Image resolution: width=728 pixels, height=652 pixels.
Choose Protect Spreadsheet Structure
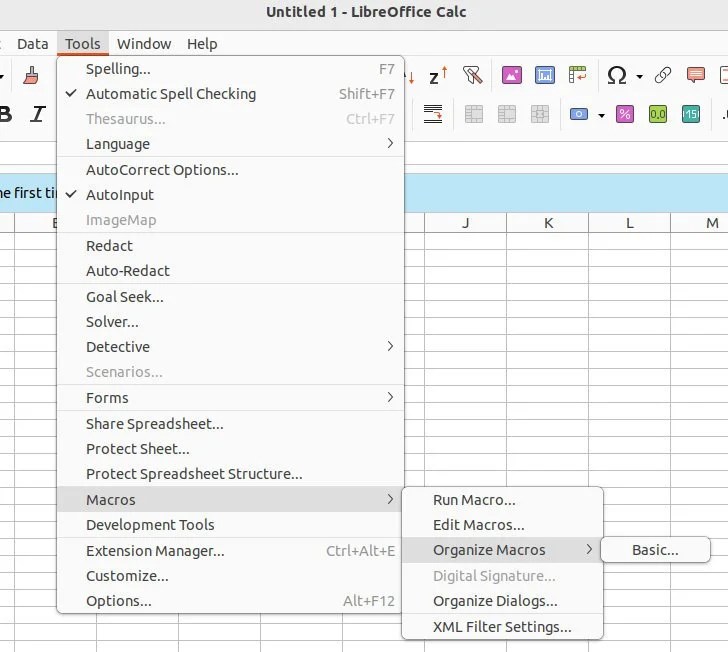[230, 474]
